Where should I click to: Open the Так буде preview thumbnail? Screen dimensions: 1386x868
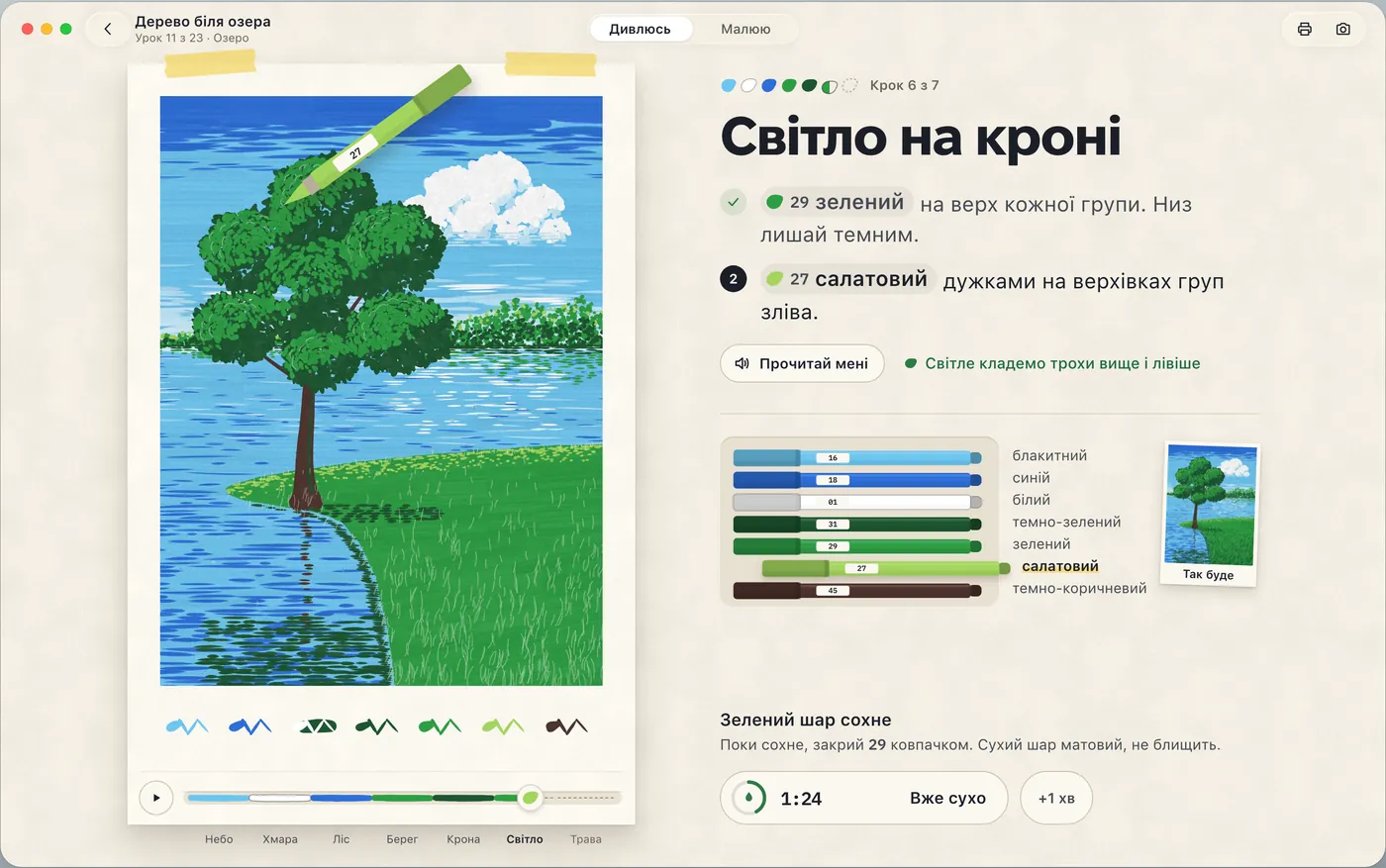pyautogui.click(x=1209, y=515)
